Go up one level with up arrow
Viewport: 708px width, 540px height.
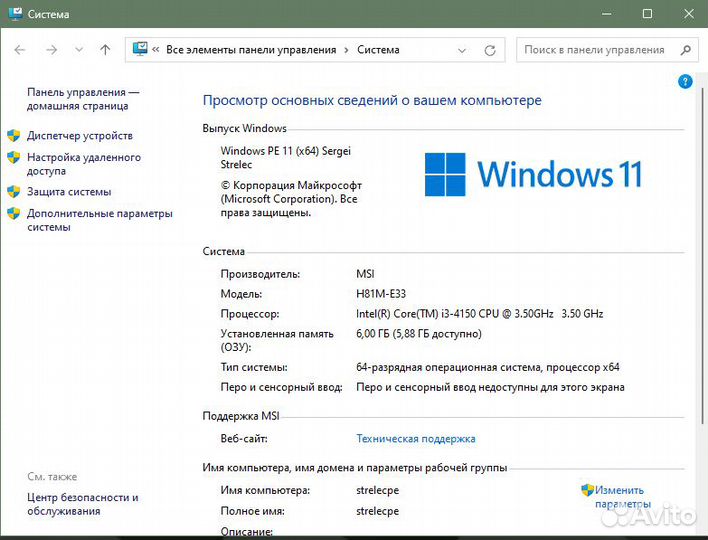pos(105,50)
